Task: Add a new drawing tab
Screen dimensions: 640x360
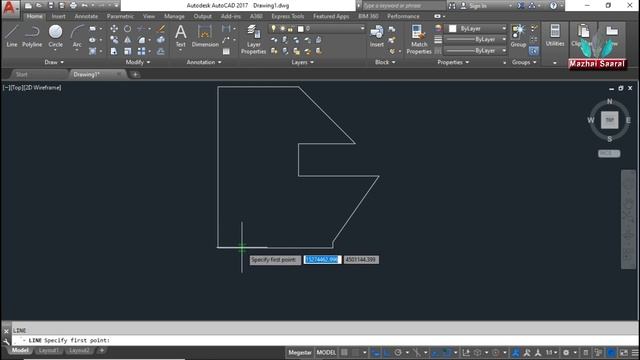Action: coord(135,74)
